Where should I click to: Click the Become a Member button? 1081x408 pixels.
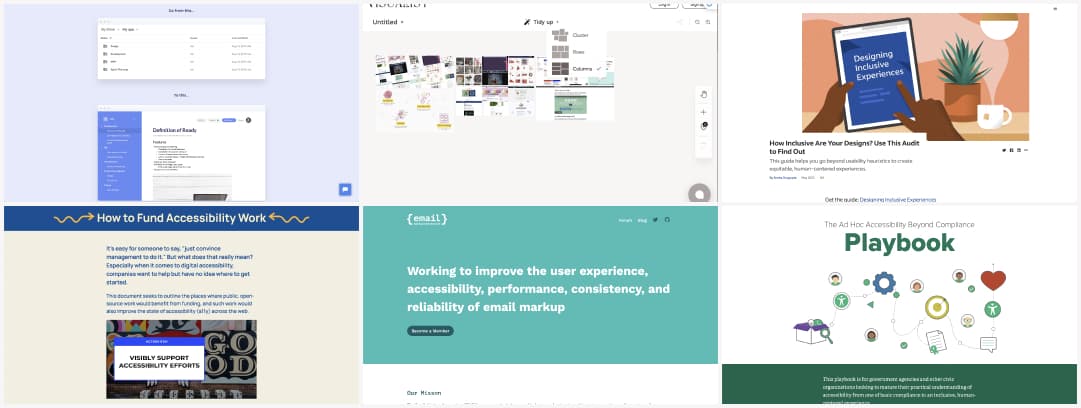(x=430, y=331)
